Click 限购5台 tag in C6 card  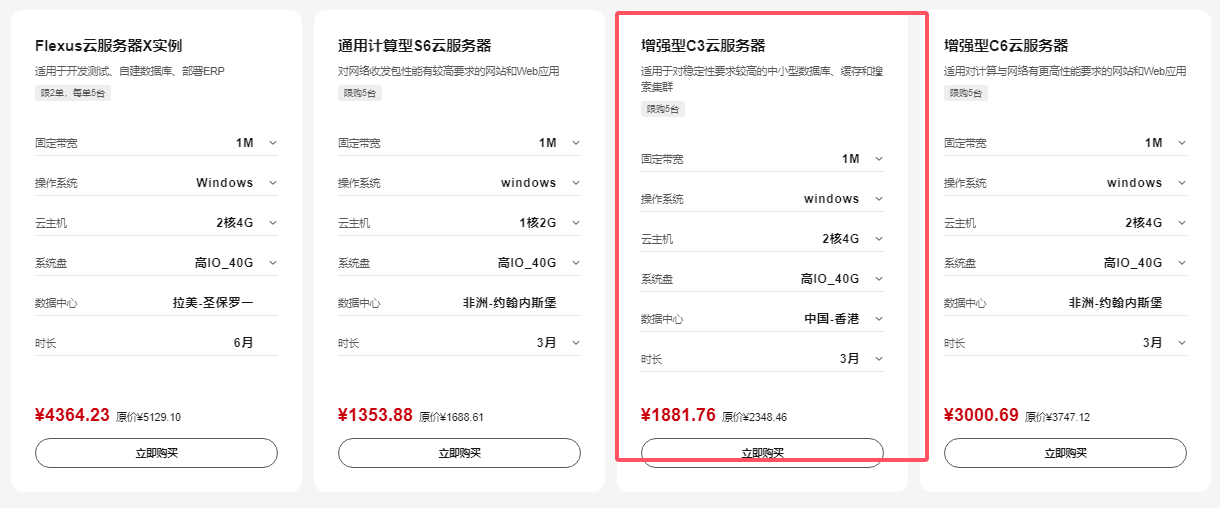(x=966, y=93)
